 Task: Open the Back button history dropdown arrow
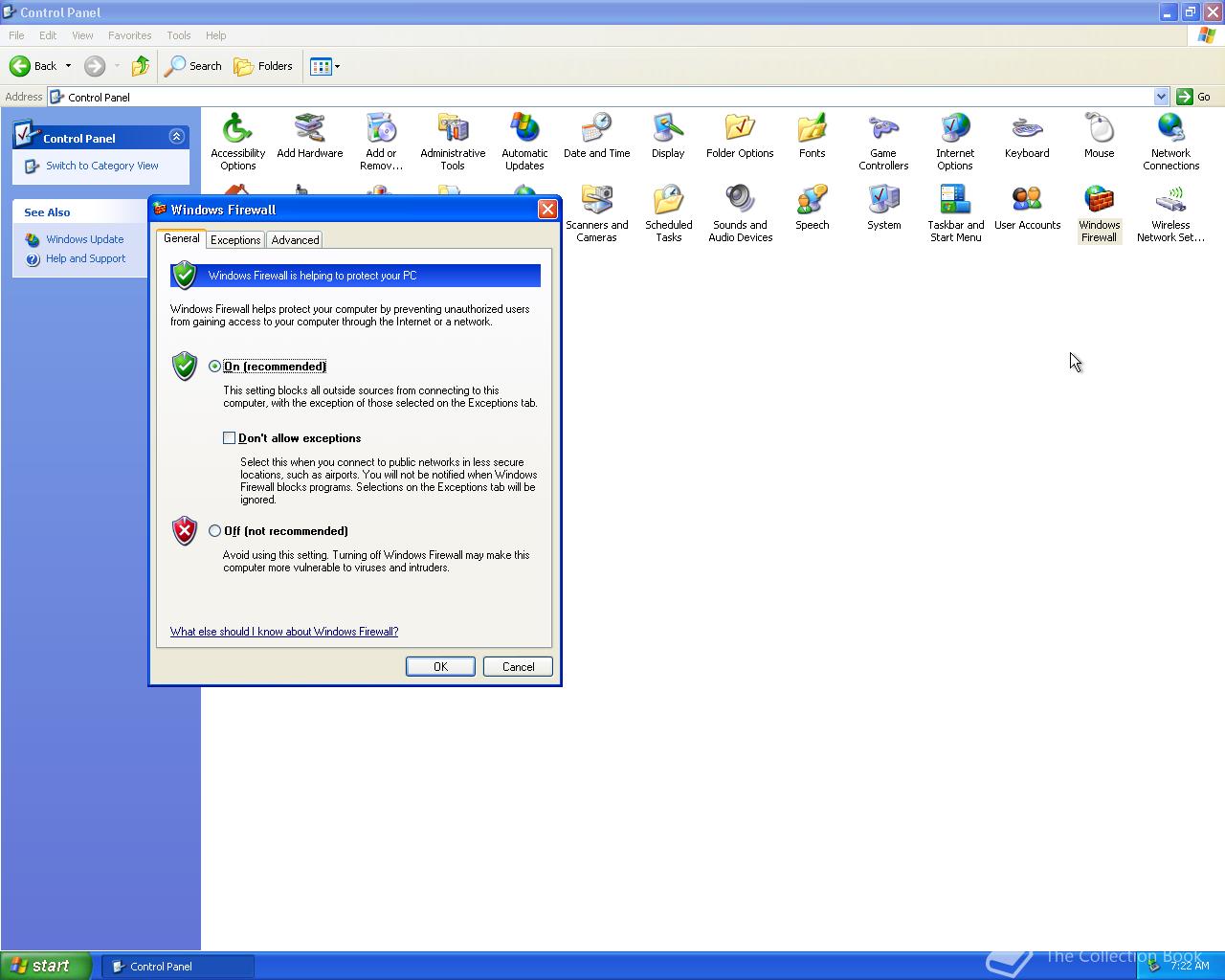click(x=68, y=66)
